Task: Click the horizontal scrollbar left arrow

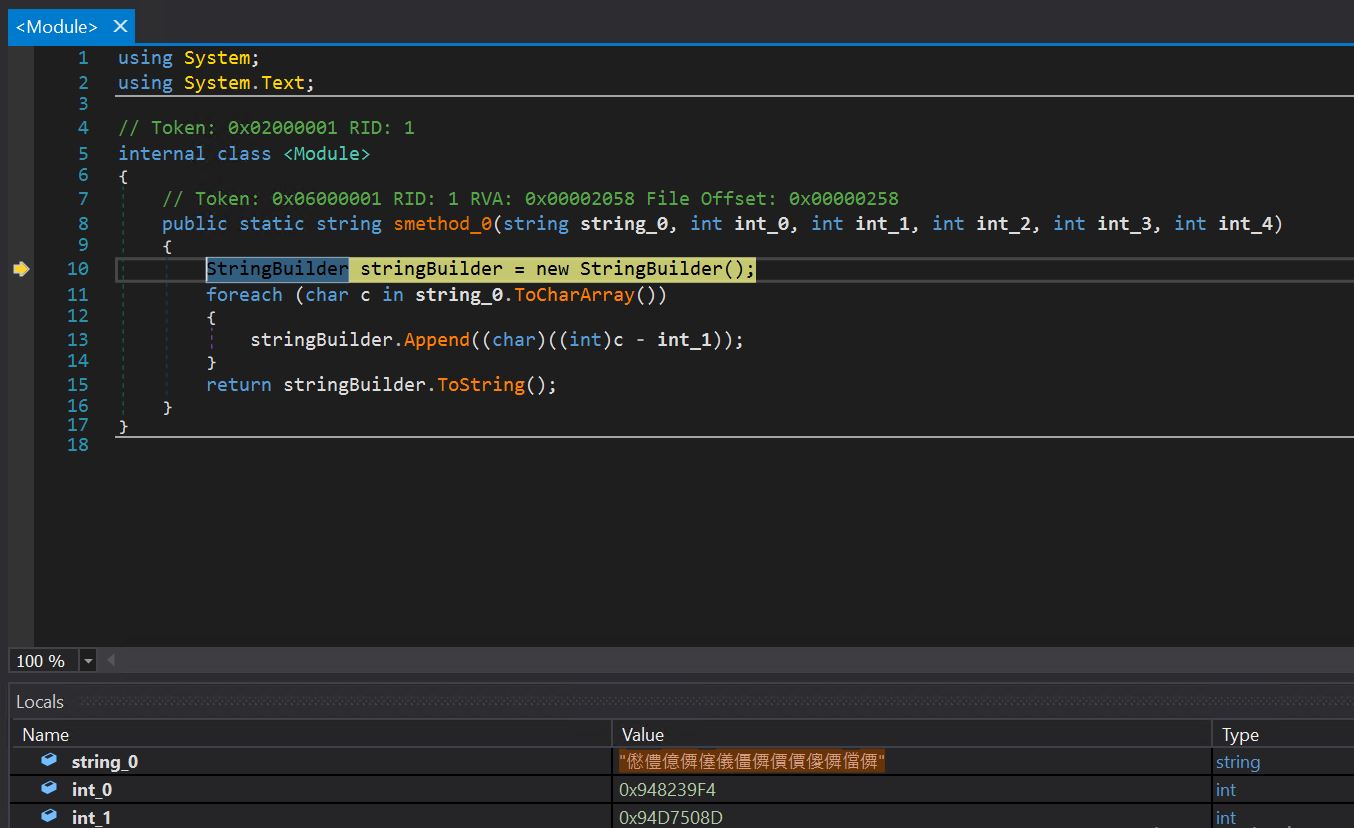Action: tap(110, 660)
